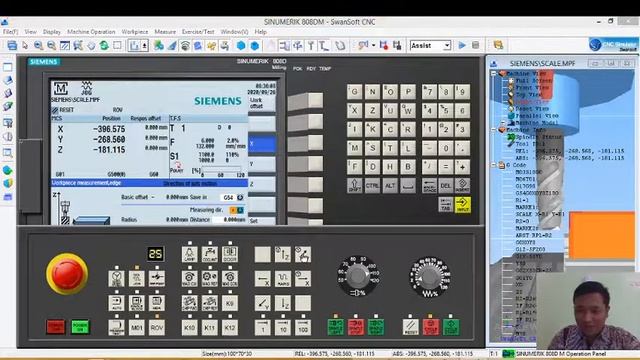Click the increment 1 key

[x=262, y=327]
